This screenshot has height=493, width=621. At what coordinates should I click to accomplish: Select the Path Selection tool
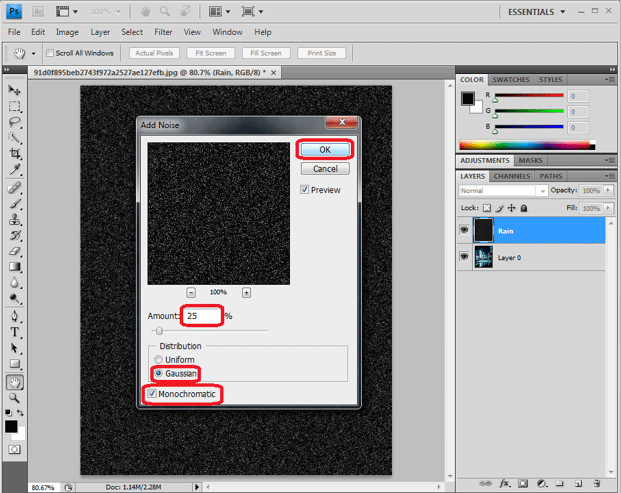tap(15, 348)
